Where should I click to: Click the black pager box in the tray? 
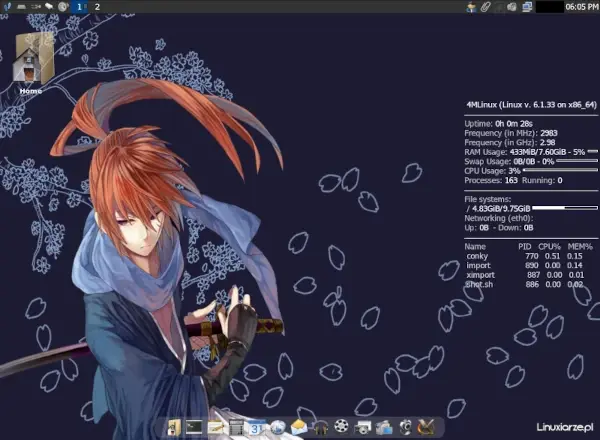pyautogui.click(x=549, y=7)
